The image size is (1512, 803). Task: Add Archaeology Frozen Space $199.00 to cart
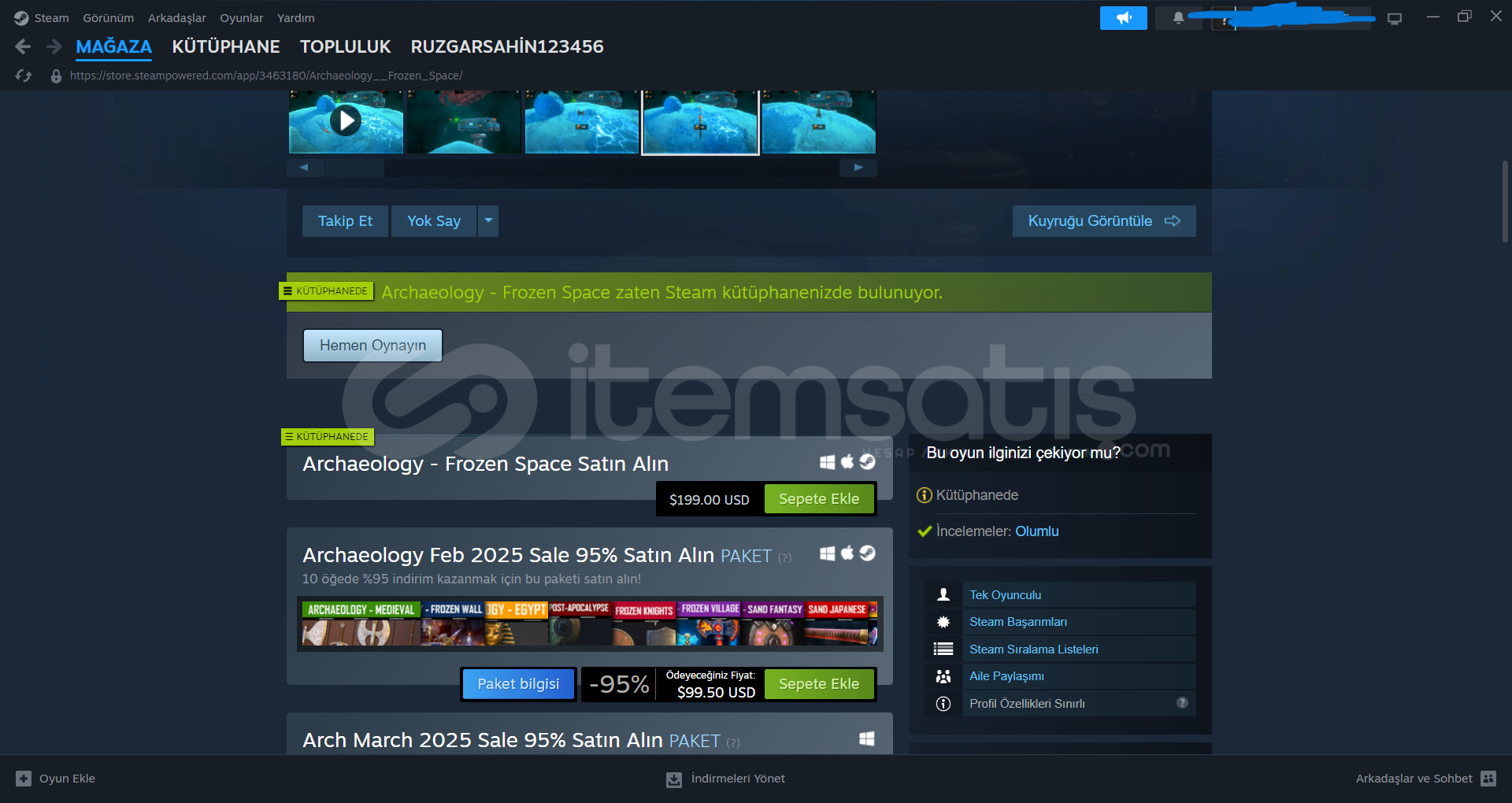819,499
